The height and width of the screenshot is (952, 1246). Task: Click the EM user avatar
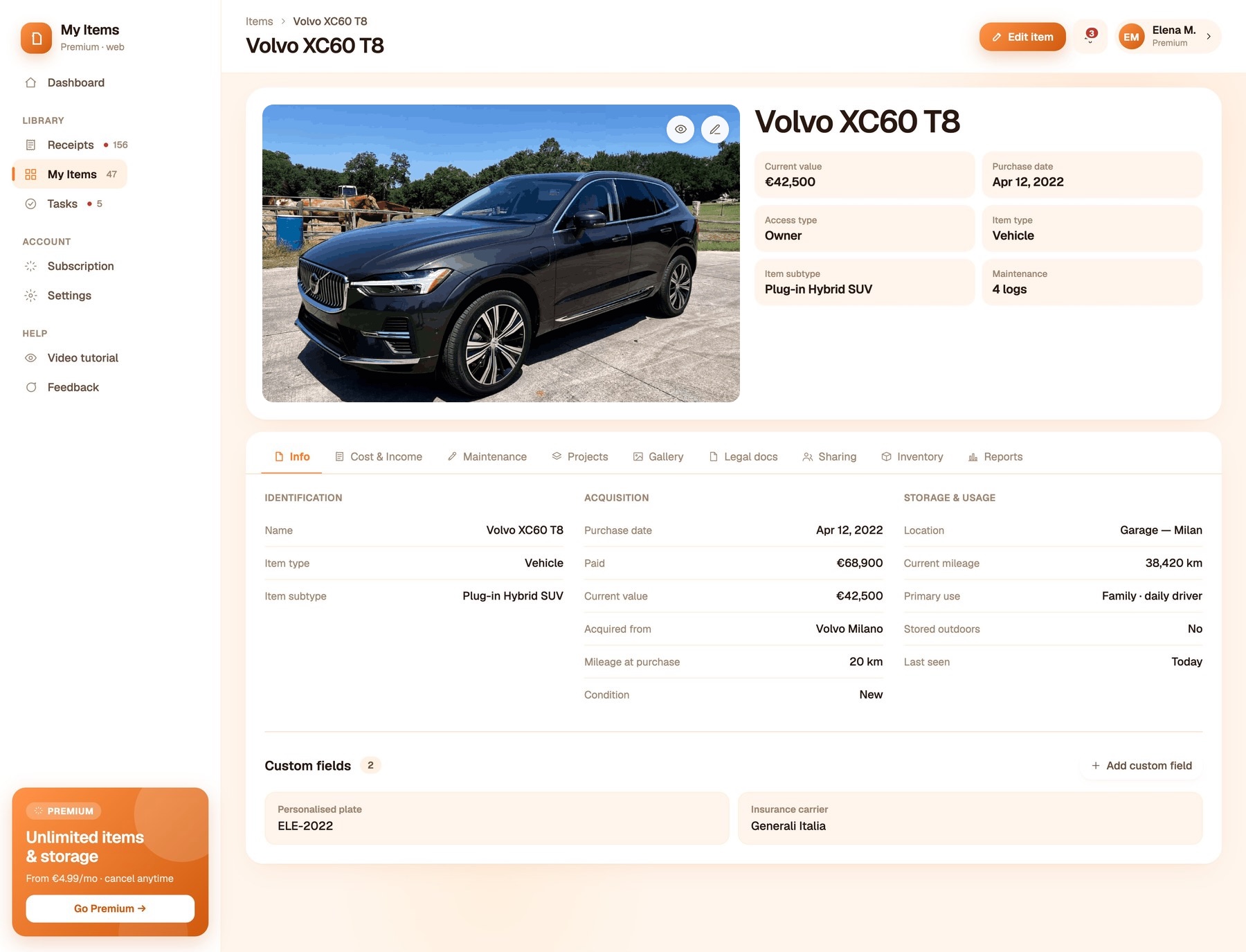(x=1131, y=37)
